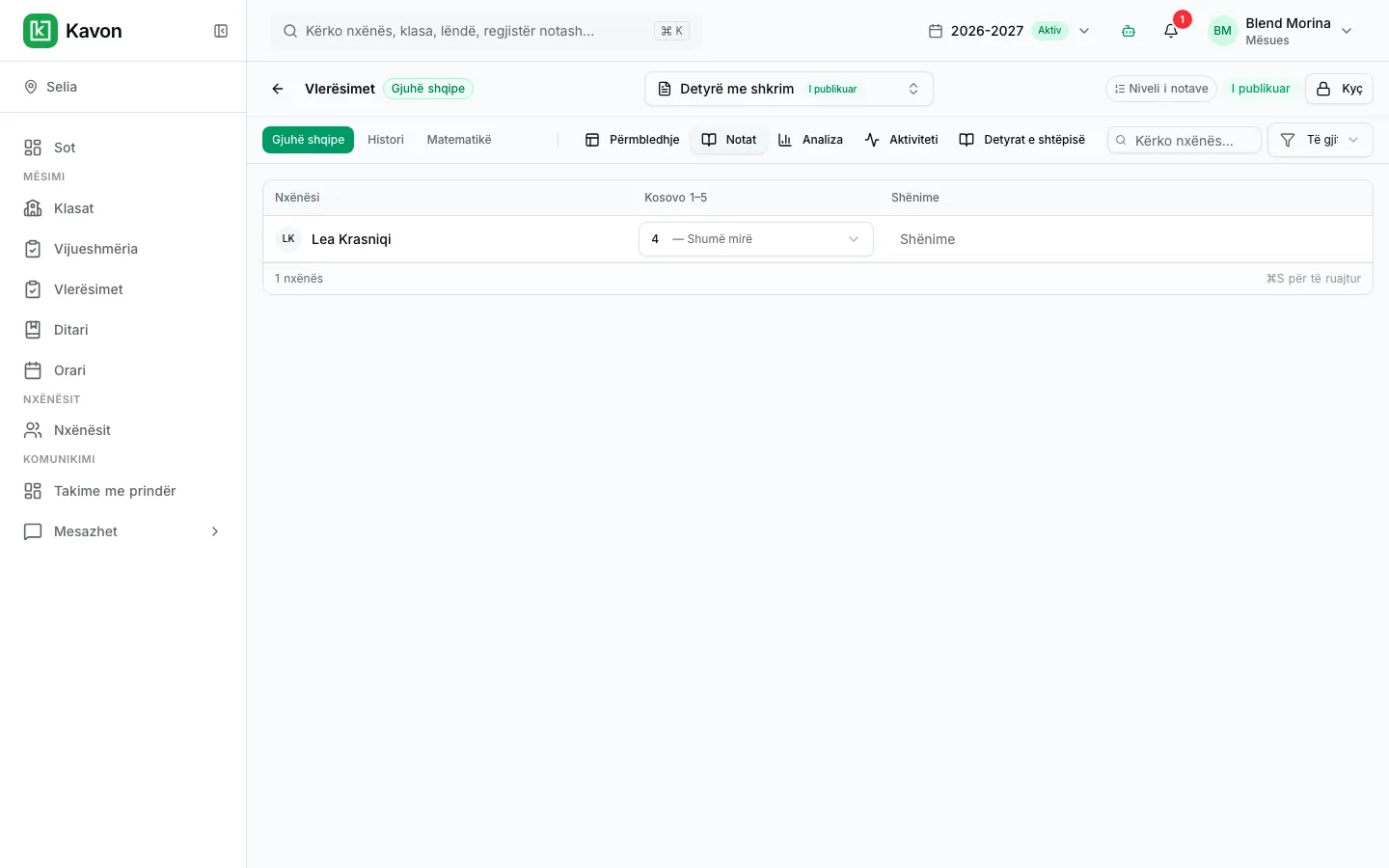Screen dimensions: 1389x868
Task: Click the I publikuar status button
Action: click(x=1261, y=89)
